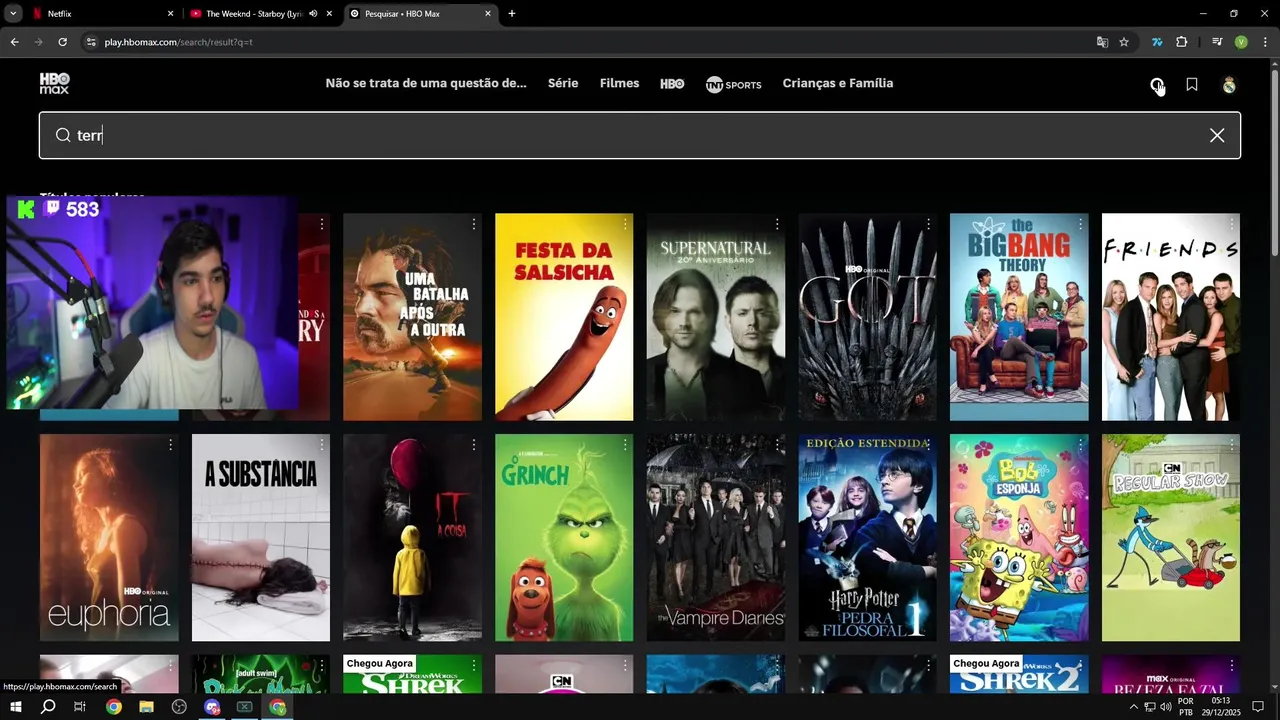The height and width of the screenshot is (720, 1280).
Task: Open File Explorer from the taskbar
Action: coord(146,707)
